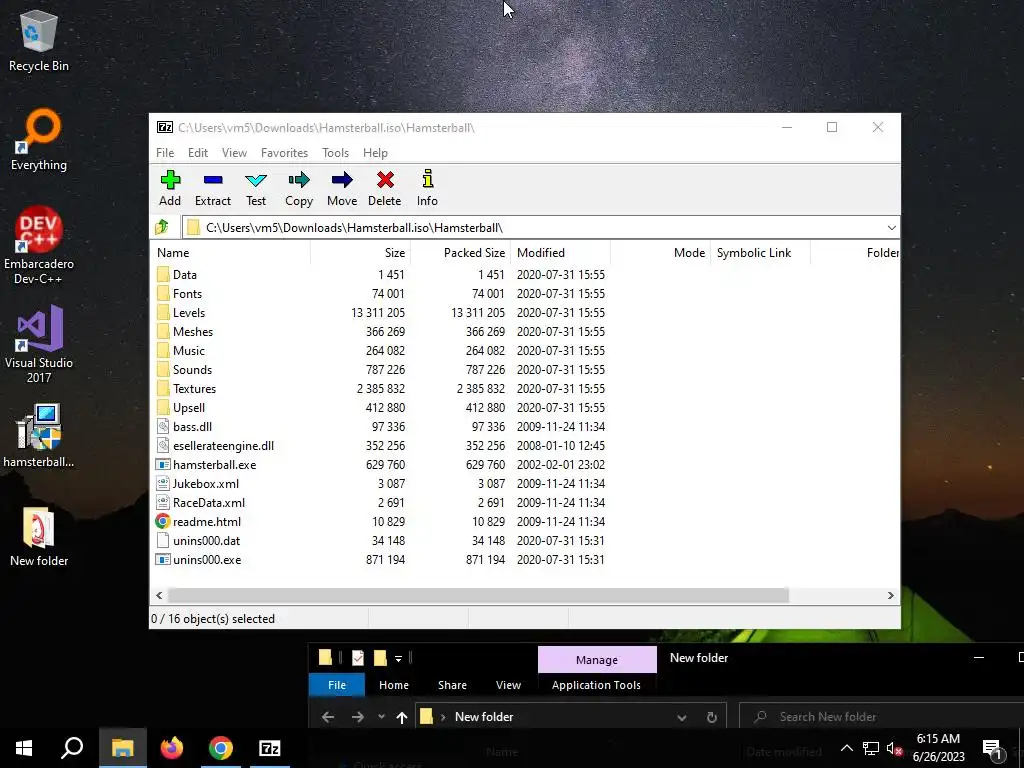Click the 7-Zip horizontal scrollbar thumb
This screenshot has width=1024, height=768.
click(478, 596)
